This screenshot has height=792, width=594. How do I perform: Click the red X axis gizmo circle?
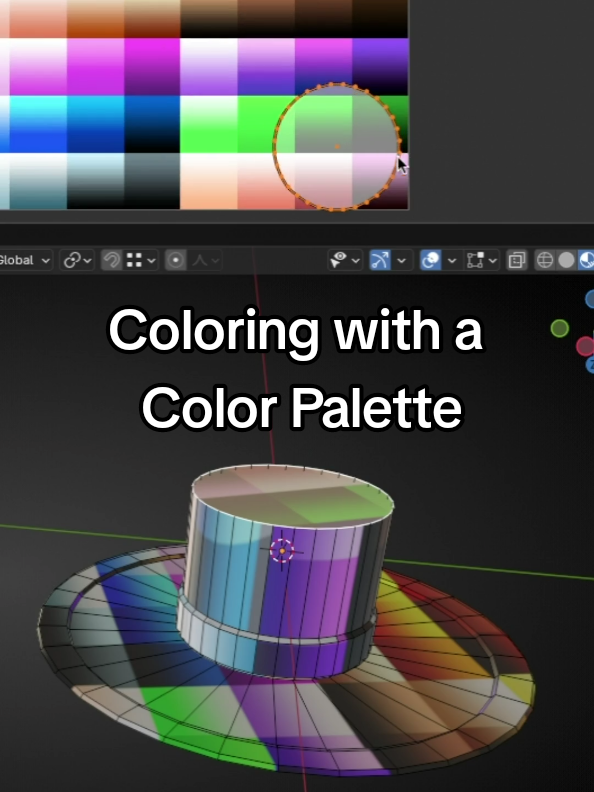coord(585,346)
